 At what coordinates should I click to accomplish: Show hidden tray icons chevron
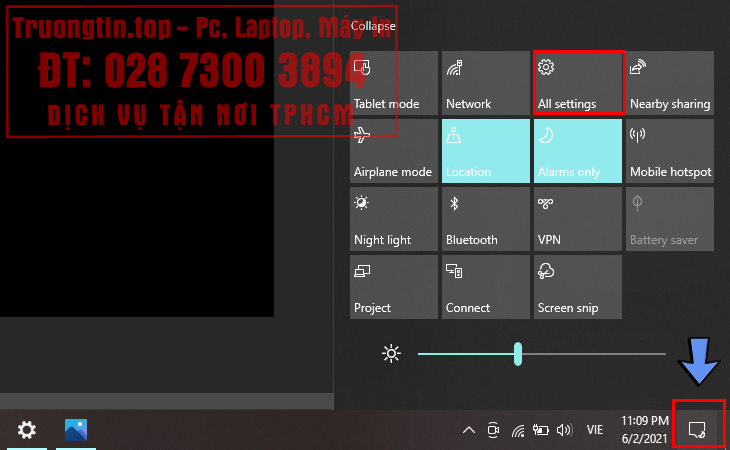[x=469, y=430]
